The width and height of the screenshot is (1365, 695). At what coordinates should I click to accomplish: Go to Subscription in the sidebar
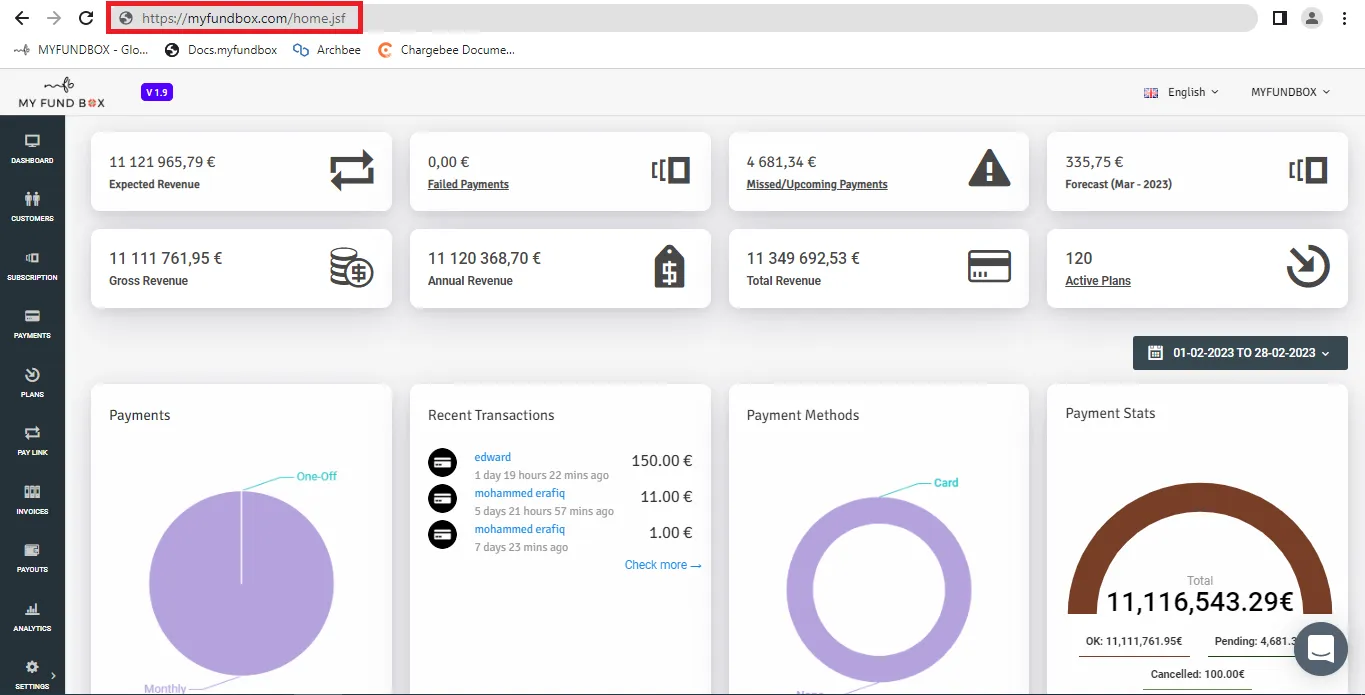32,265
